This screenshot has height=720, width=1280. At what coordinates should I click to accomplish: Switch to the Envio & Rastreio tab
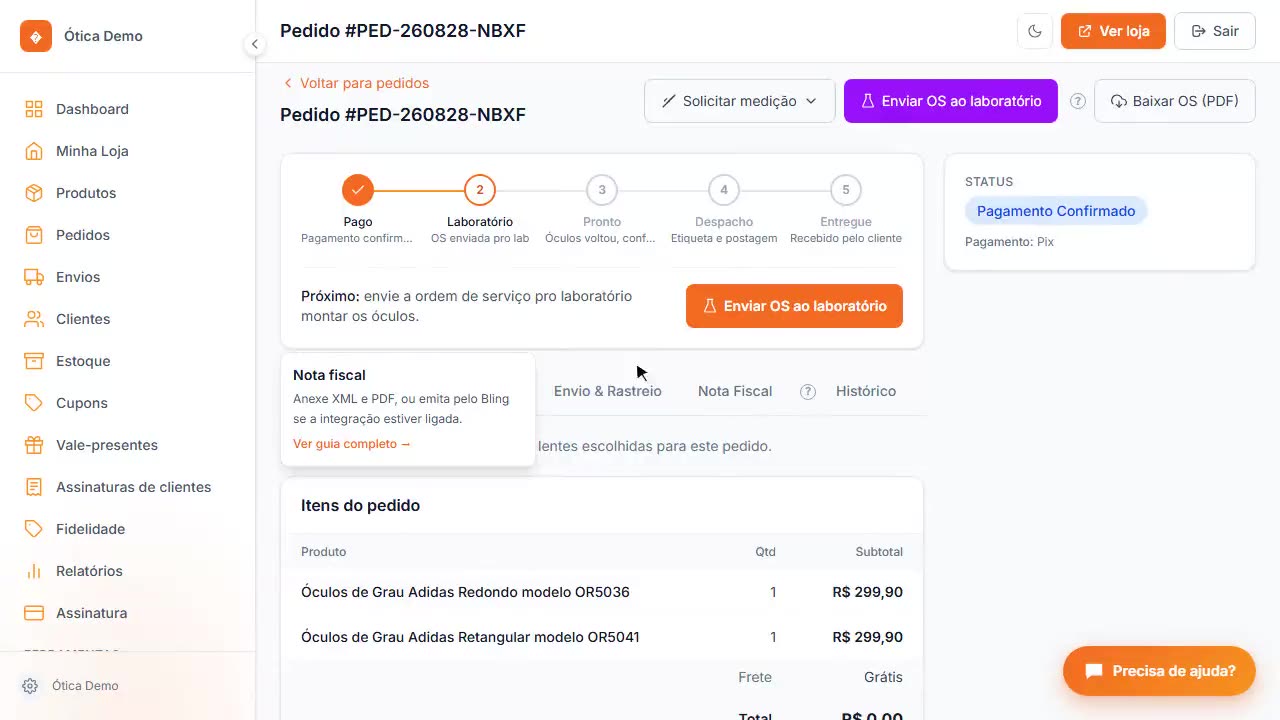click(x=608, y=391)
